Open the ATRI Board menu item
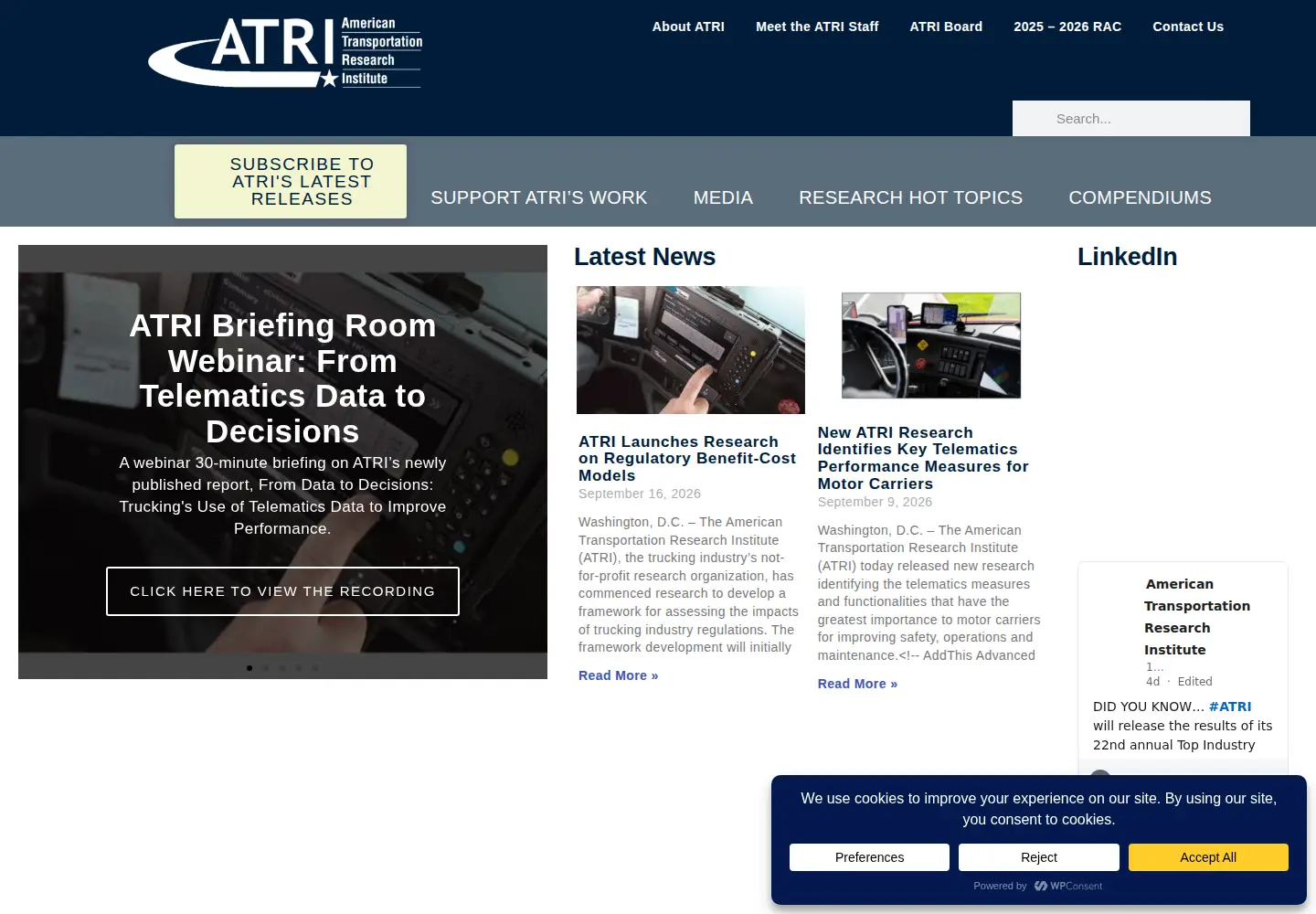 [x=946, y=27]
